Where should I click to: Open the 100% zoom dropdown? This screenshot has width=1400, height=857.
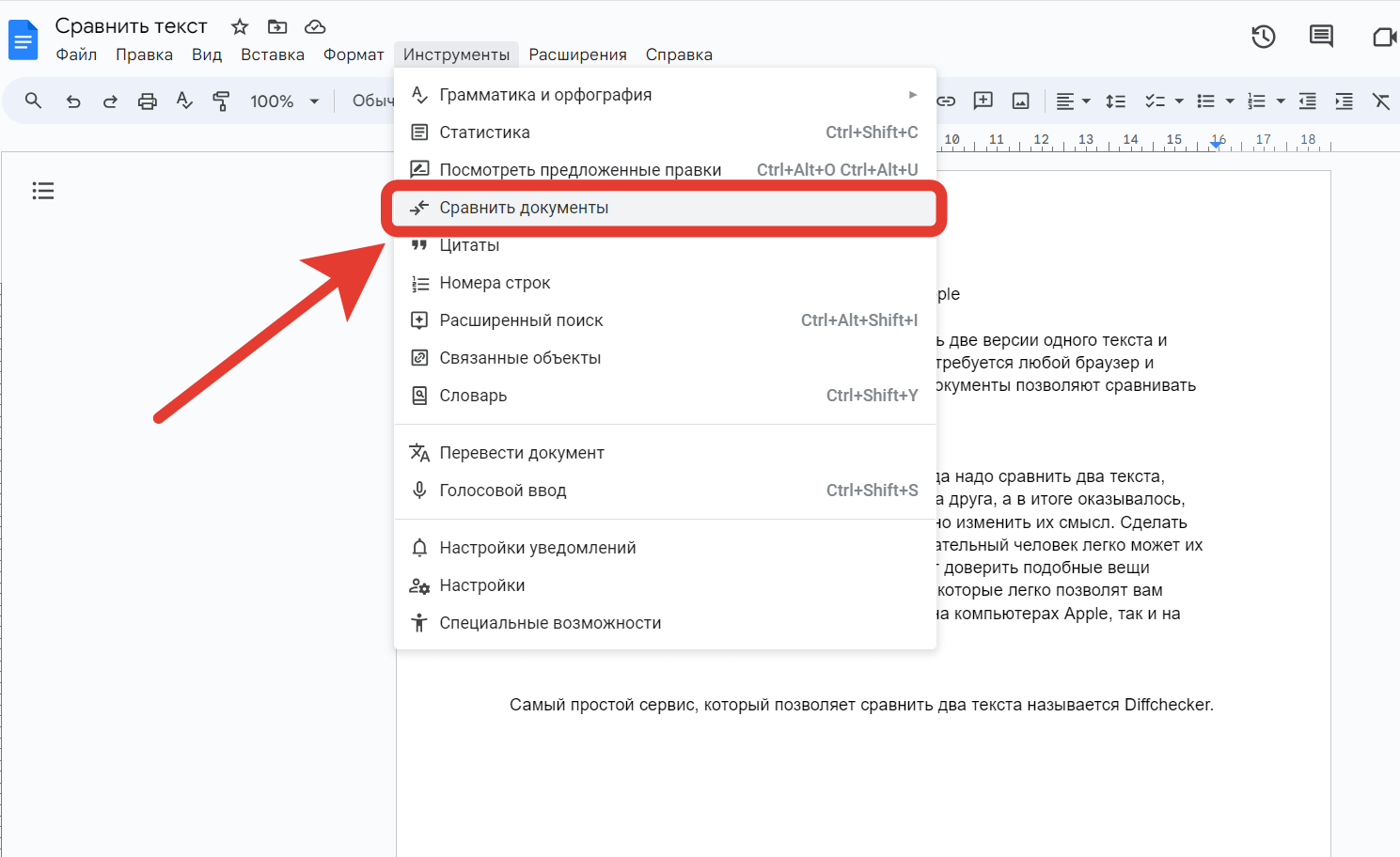284,101
